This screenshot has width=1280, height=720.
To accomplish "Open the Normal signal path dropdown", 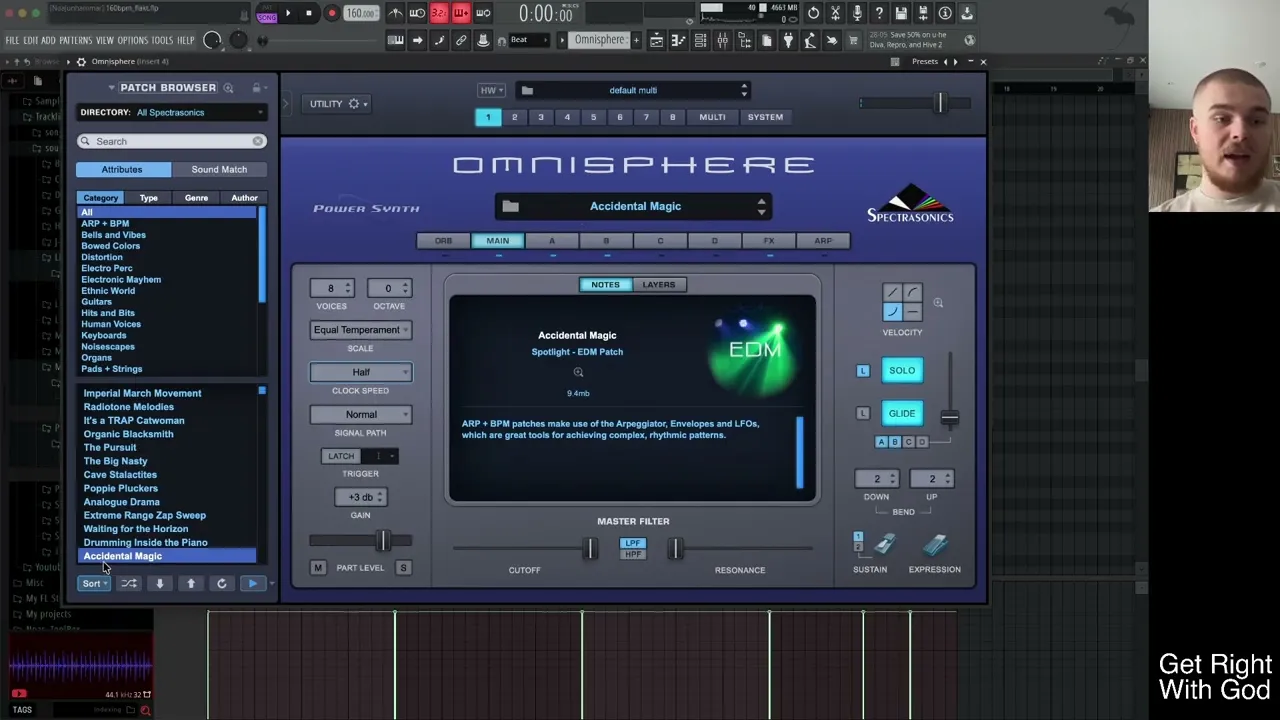I will [x=361, y=414].
